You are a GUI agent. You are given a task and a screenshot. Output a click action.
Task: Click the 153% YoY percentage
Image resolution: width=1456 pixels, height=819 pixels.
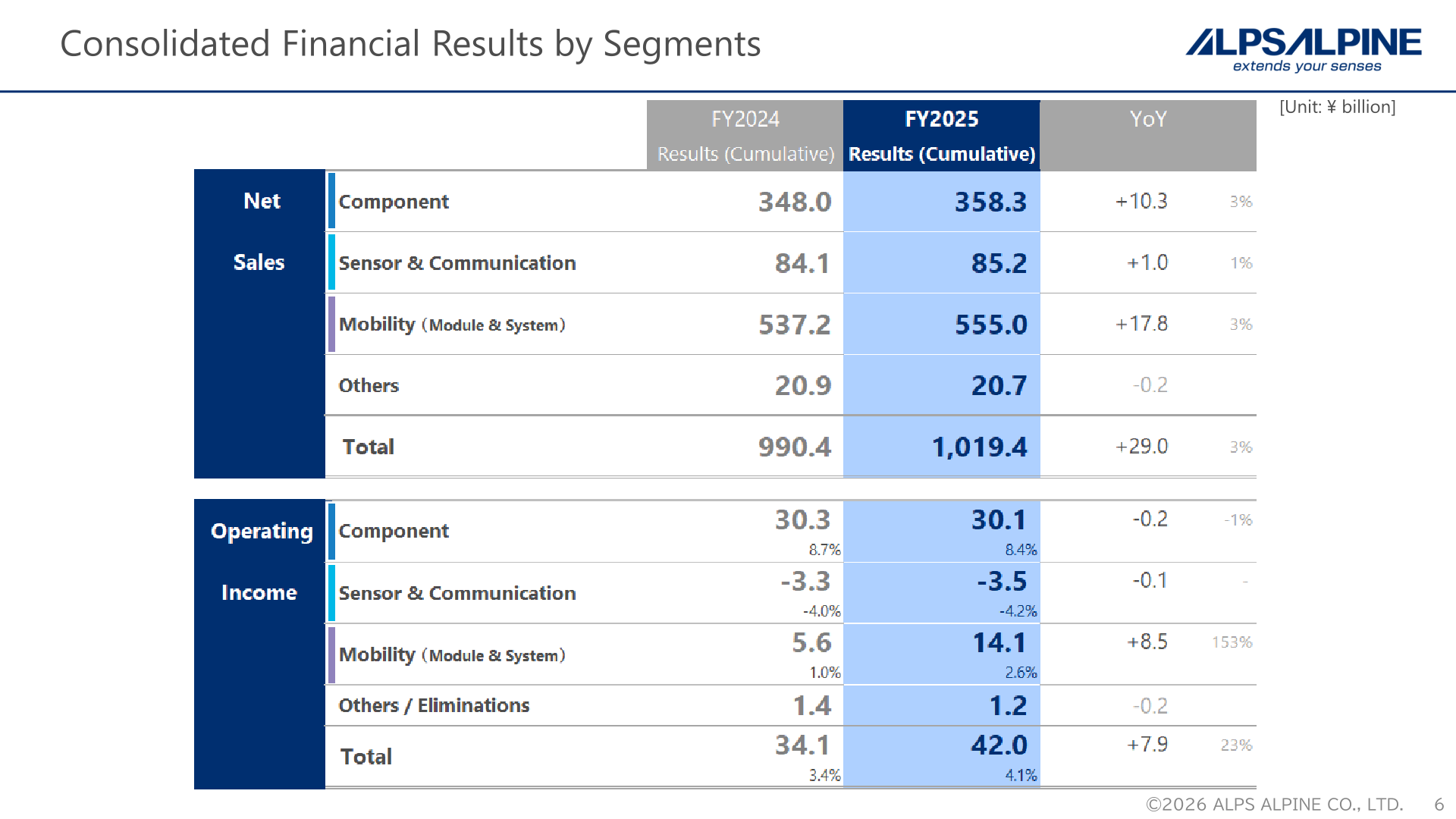point(1232,642)
